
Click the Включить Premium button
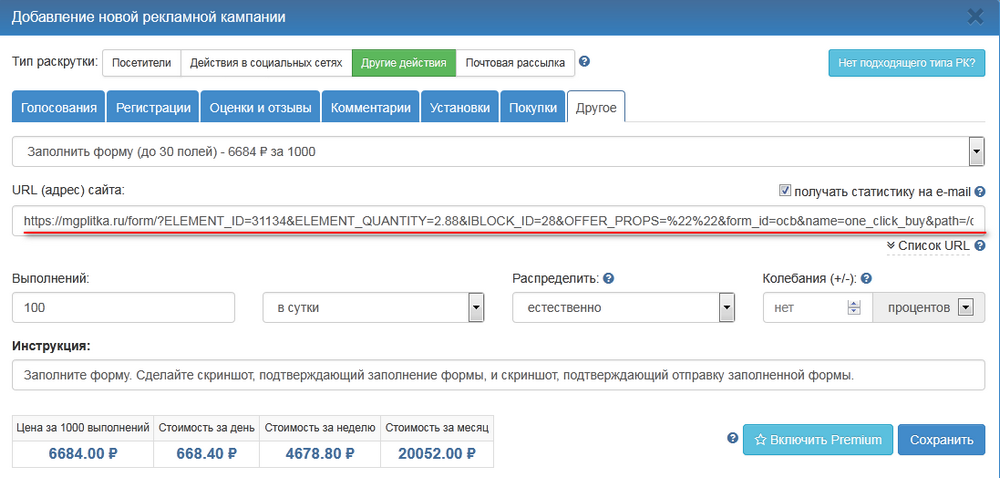pyautogui.click(x=817, y=439)
